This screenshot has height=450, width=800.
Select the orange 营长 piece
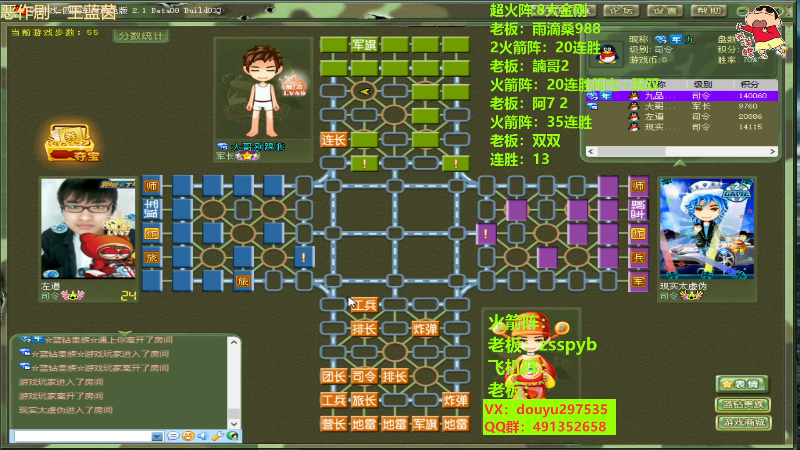pyautogui.click(x=334, y=424)
